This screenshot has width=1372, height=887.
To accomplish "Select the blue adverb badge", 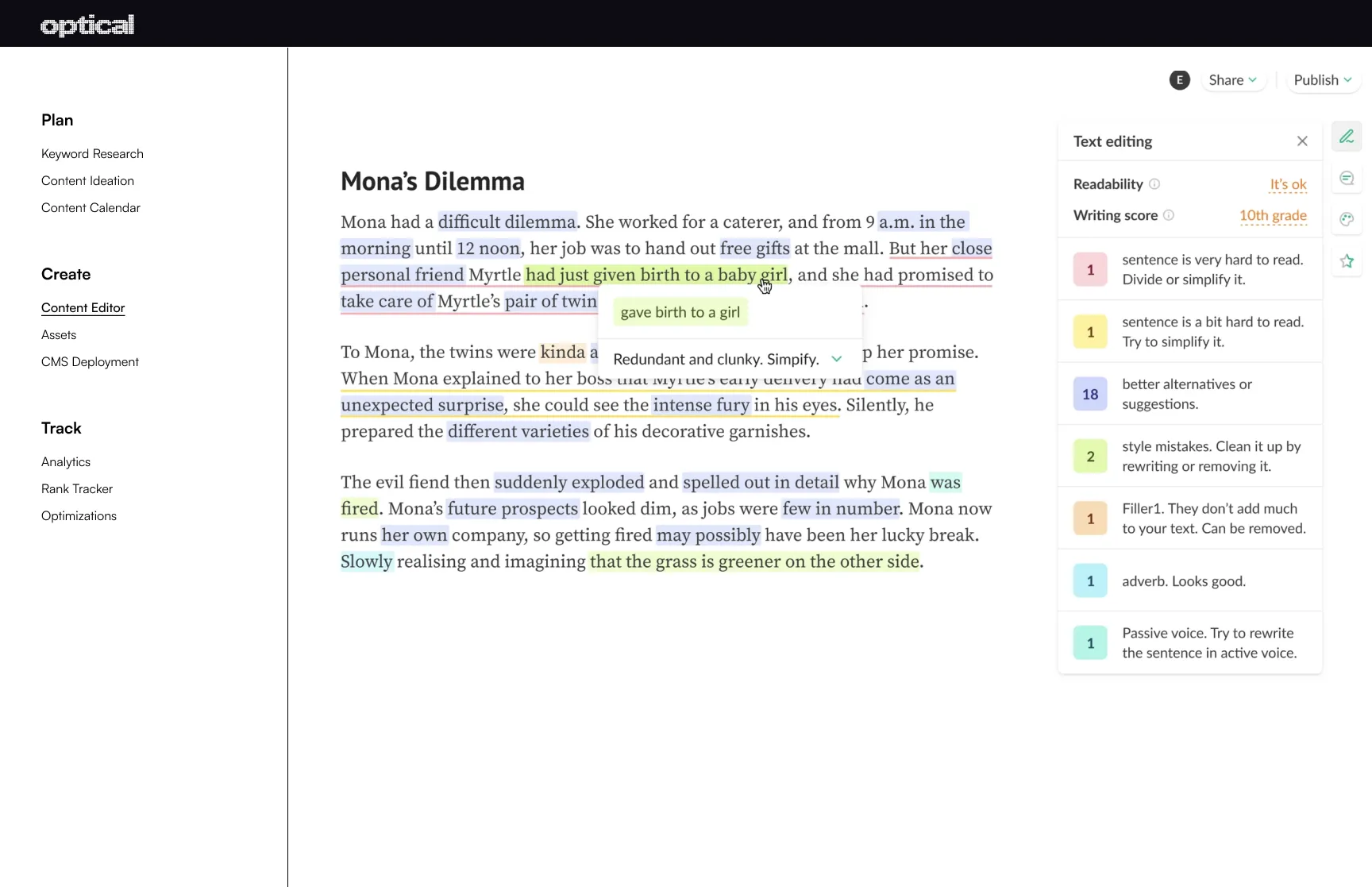I will [x=1090, y=580].
